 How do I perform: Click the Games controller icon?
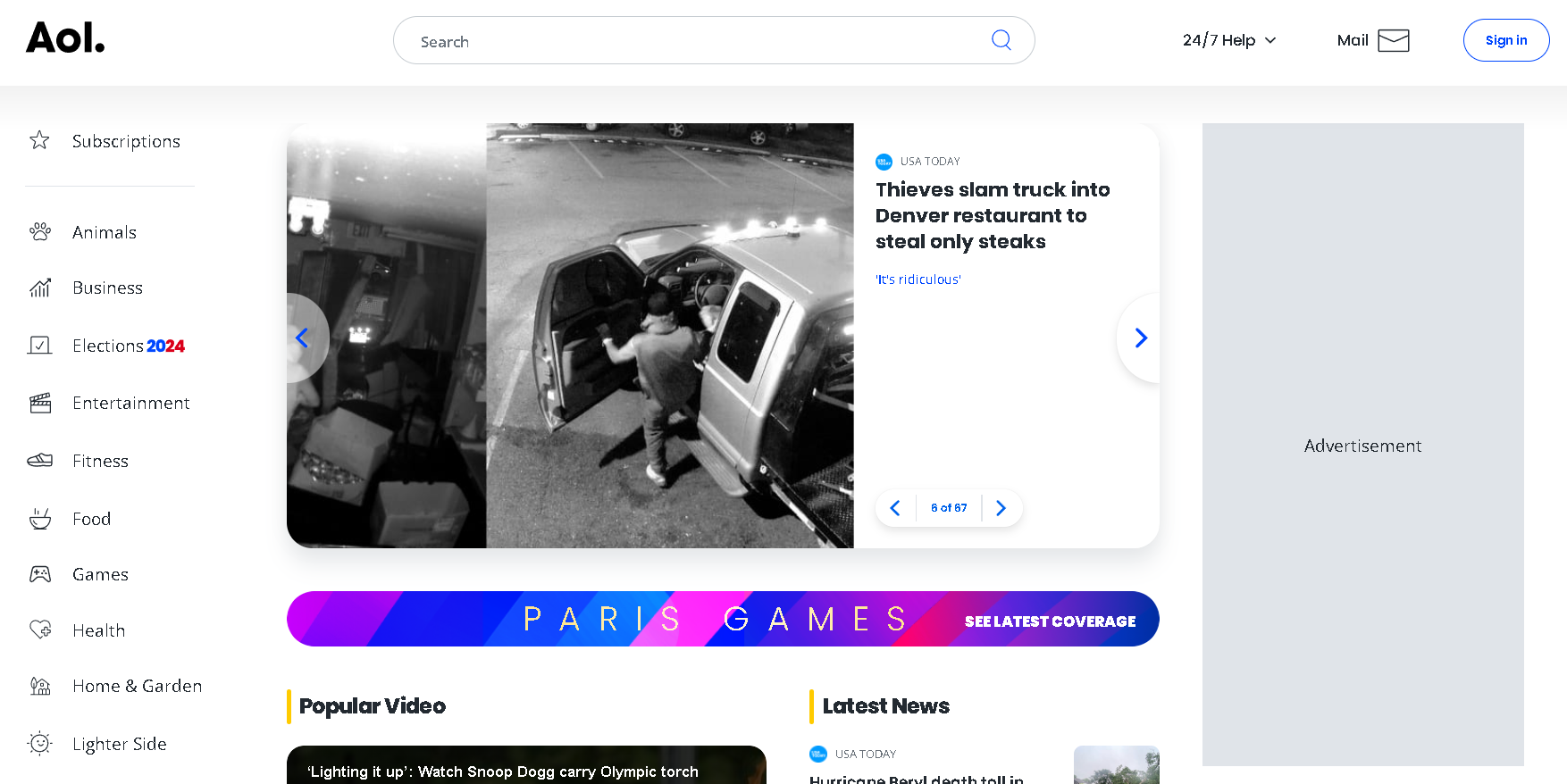[40, 574]
